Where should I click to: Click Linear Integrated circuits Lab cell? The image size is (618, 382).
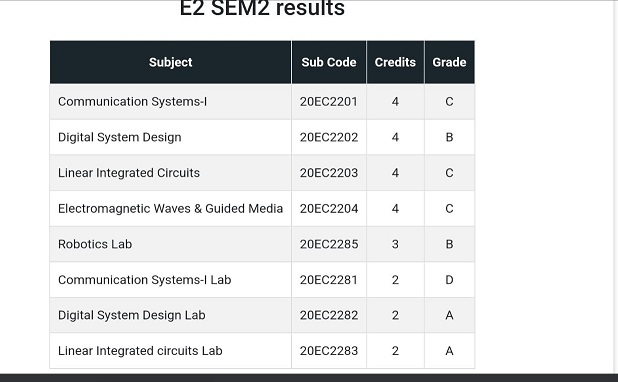point(170,350)
